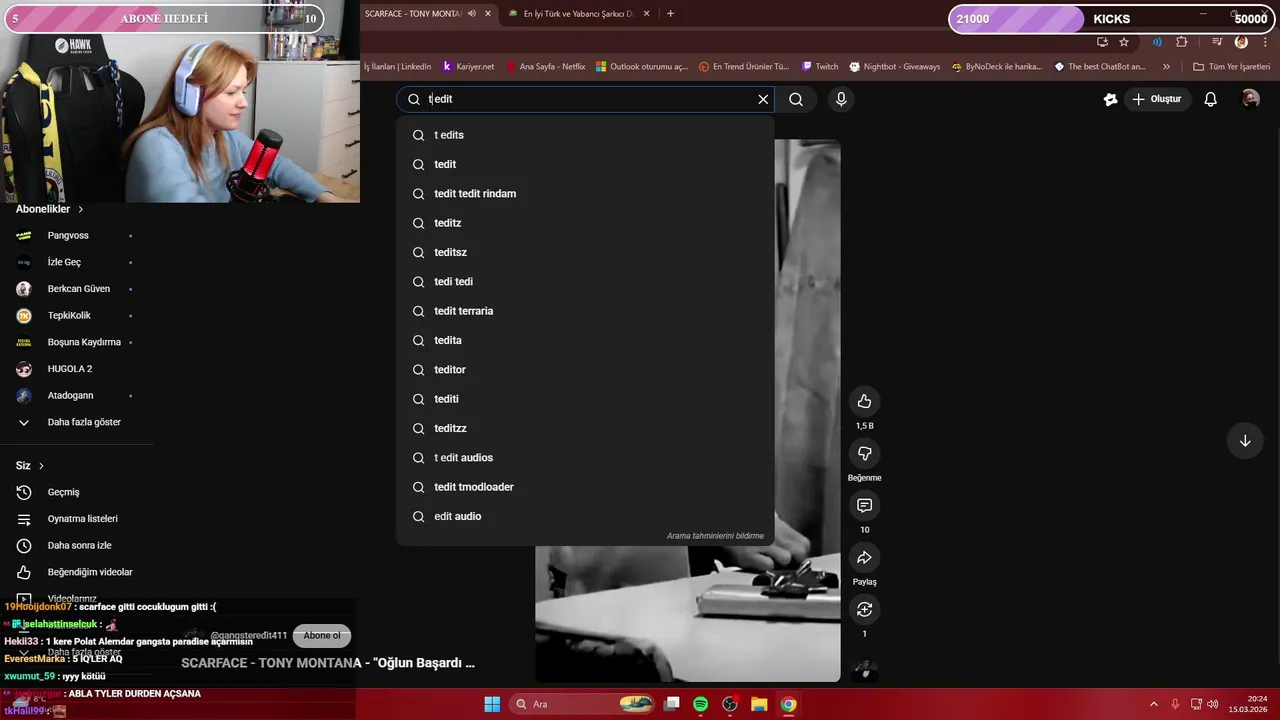Start voice search with microphone icon
The image size is (1280, 720).
(841, 99)
